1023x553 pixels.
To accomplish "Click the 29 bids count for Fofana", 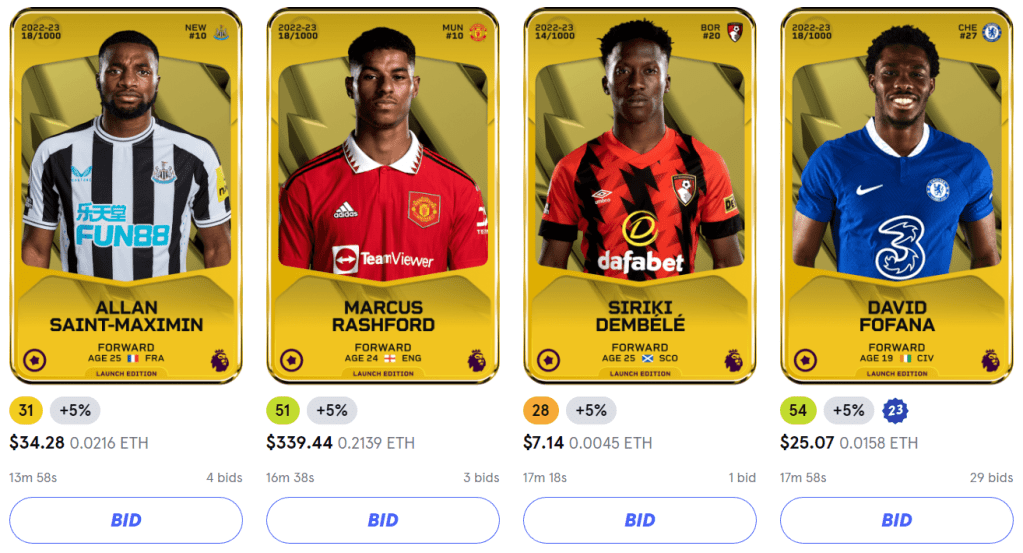I will coord(991,478).
